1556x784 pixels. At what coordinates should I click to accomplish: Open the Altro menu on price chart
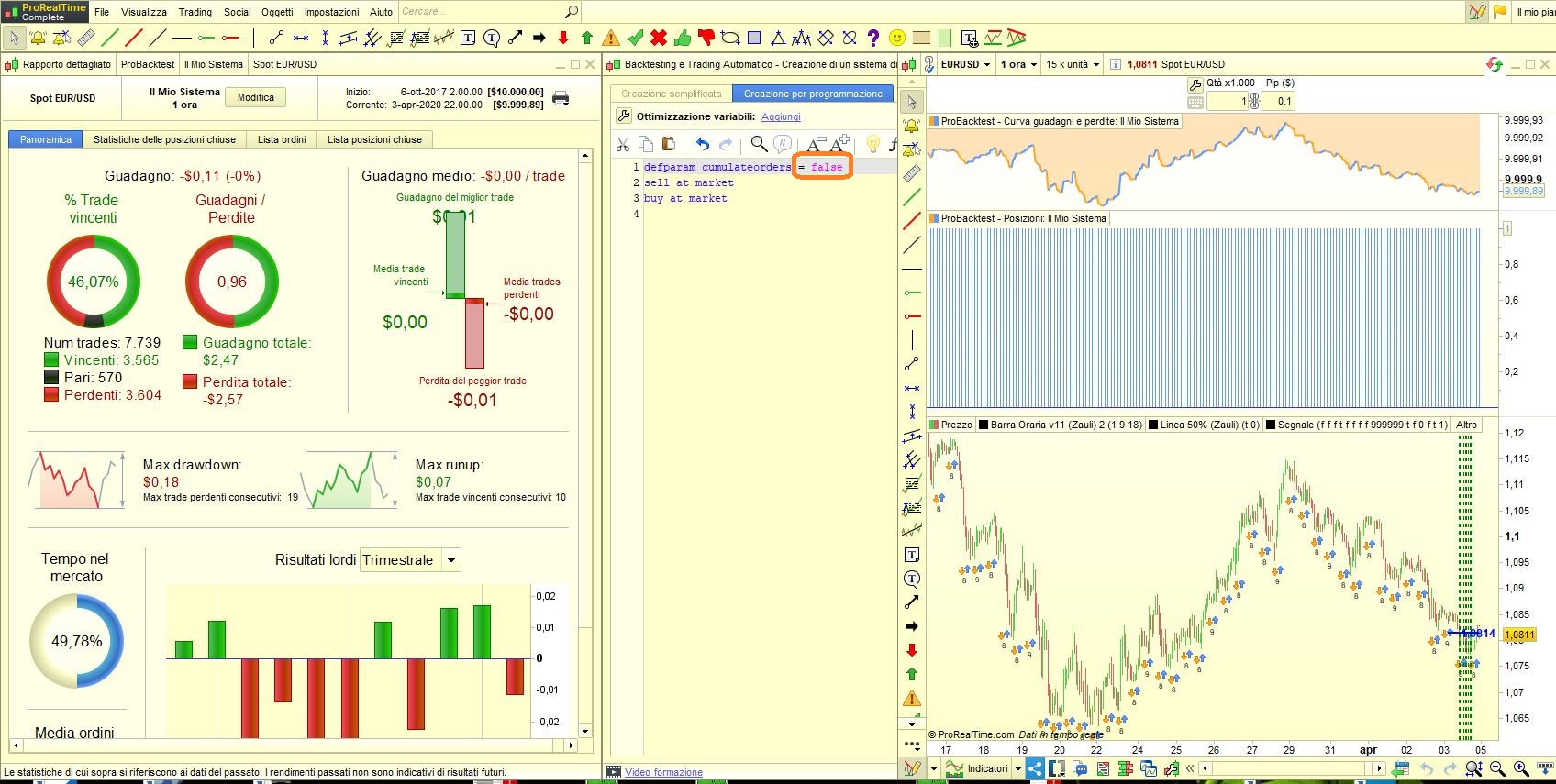click(1467, 425)
